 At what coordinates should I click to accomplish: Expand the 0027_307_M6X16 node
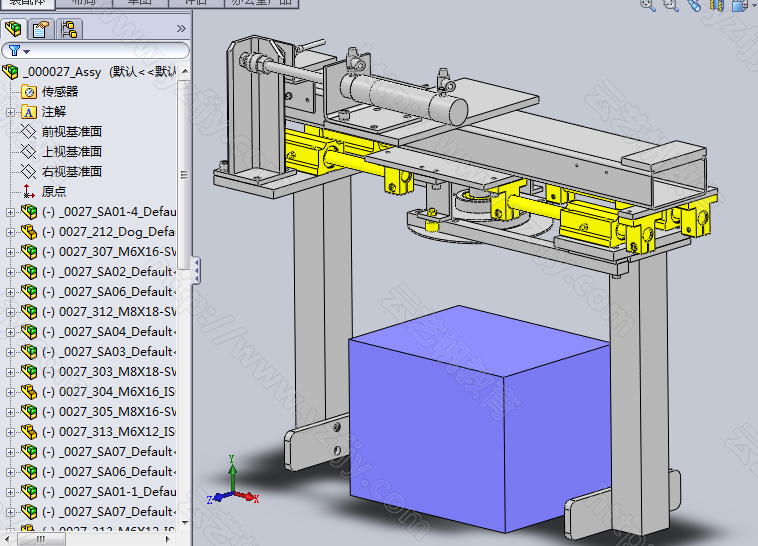[10, 252]
